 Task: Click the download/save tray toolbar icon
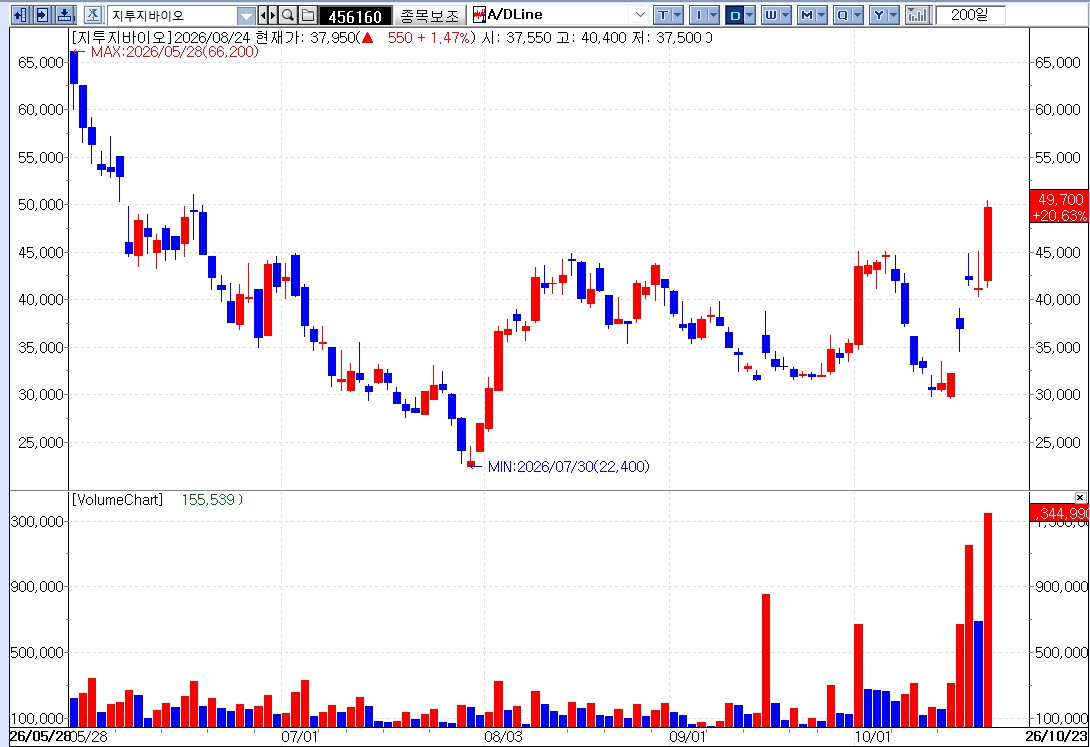[65, 15]
